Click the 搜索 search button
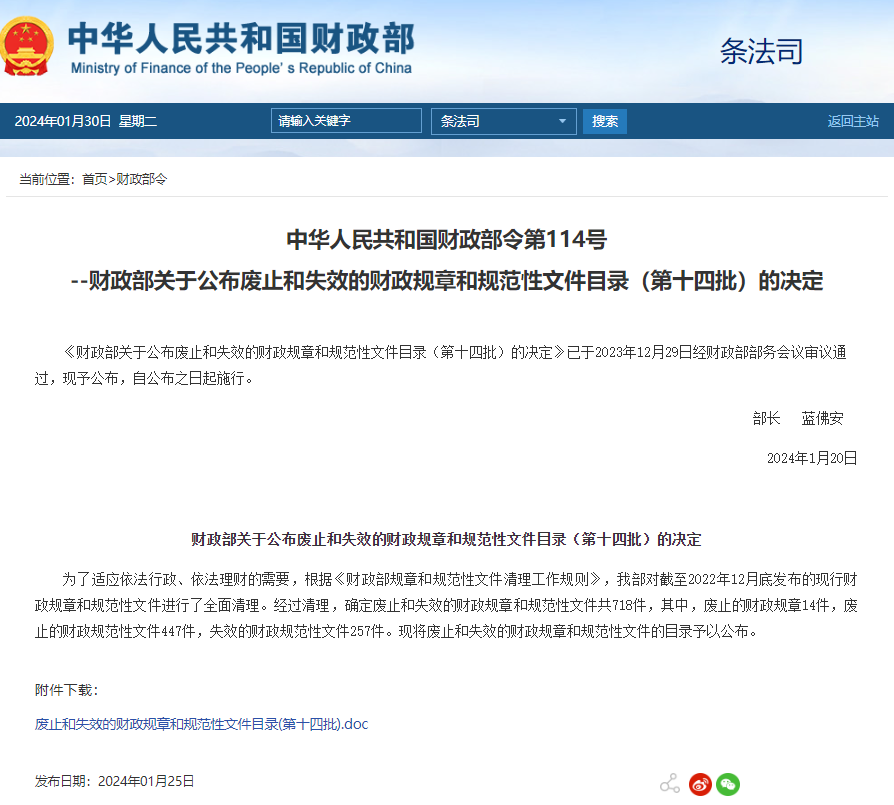 (604, 121)
